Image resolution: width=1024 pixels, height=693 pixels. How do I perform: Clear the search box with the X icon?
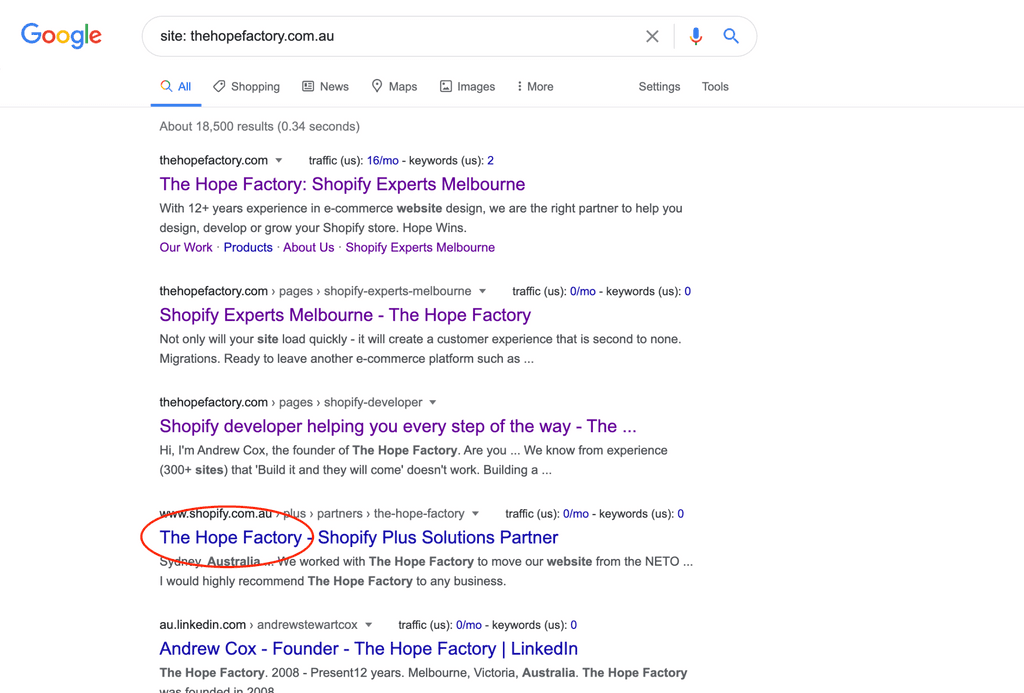point(652,37)
